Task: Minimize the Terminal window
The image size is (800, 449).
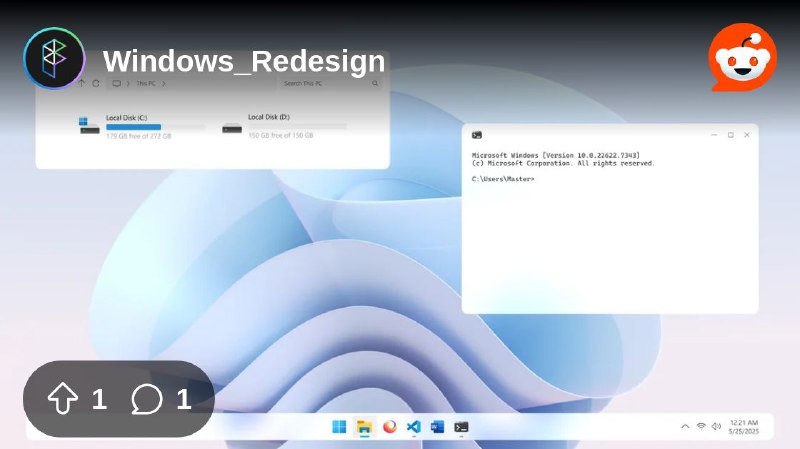Action: 714,135
